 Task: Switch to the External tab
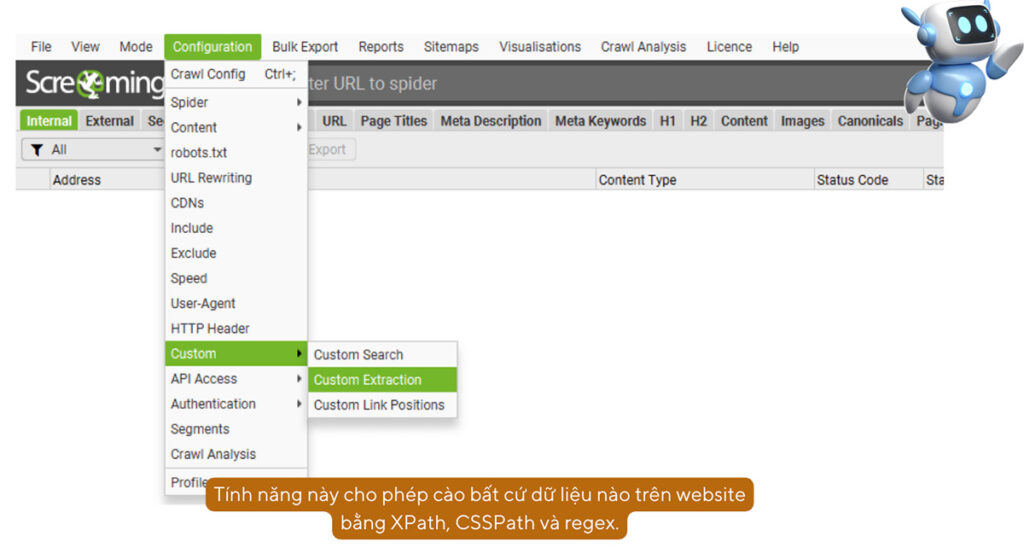(x=109, y=121)
